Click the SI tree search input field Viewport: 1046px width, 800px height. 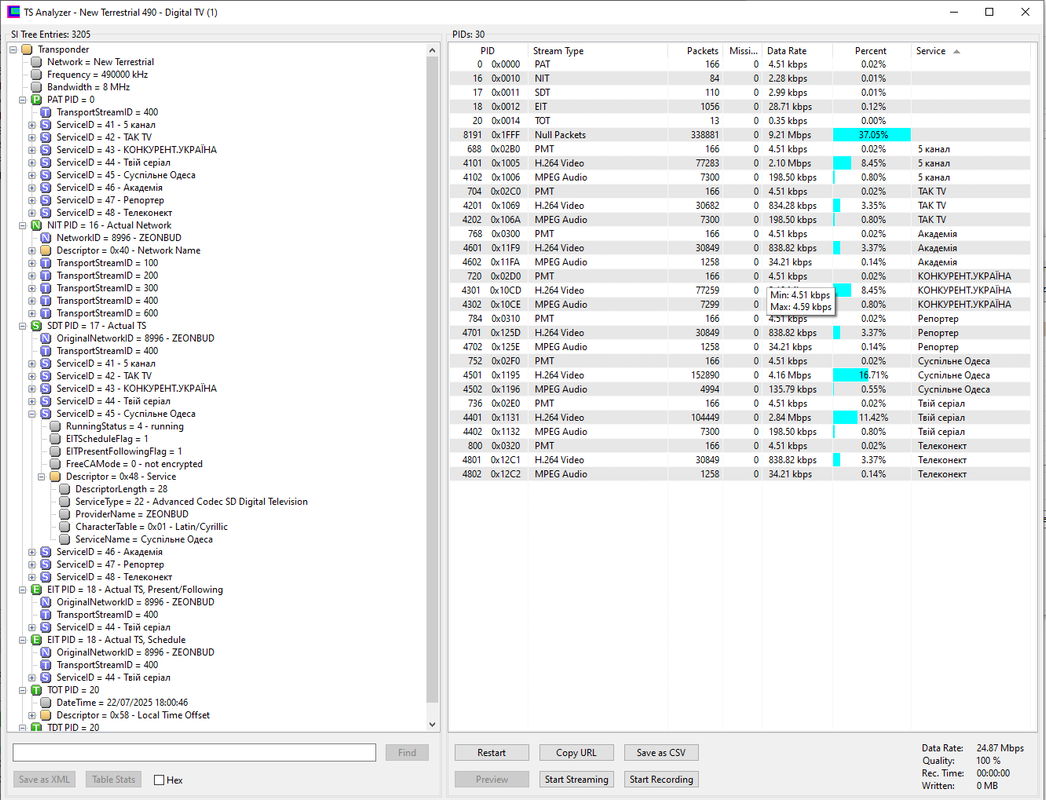point(194,753)
